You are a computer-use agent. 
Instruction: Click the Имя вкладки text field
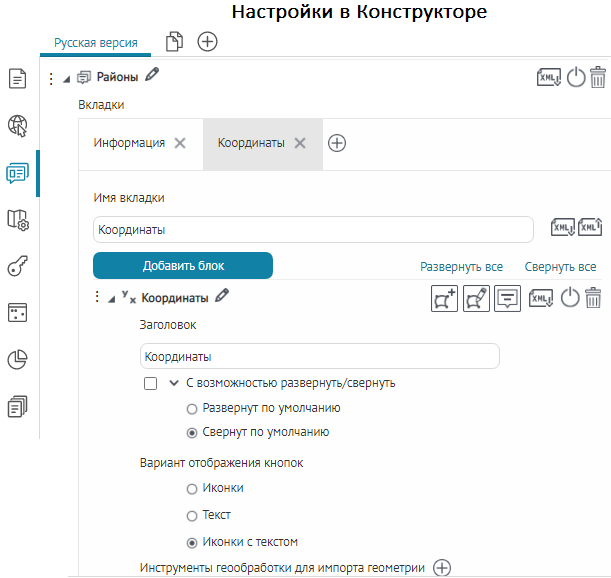pyautogui.click(x=315, y=229)
